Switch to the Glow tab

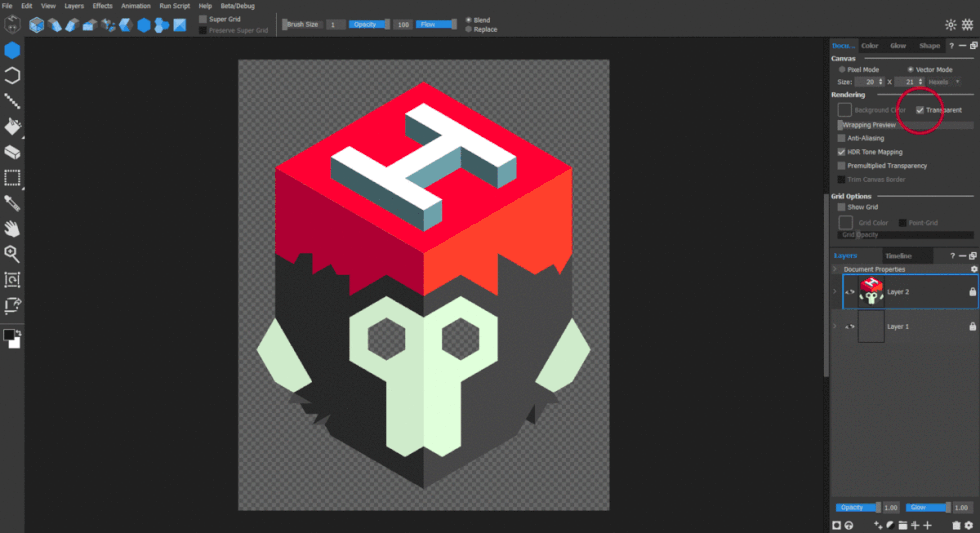[x=898, y=46]
